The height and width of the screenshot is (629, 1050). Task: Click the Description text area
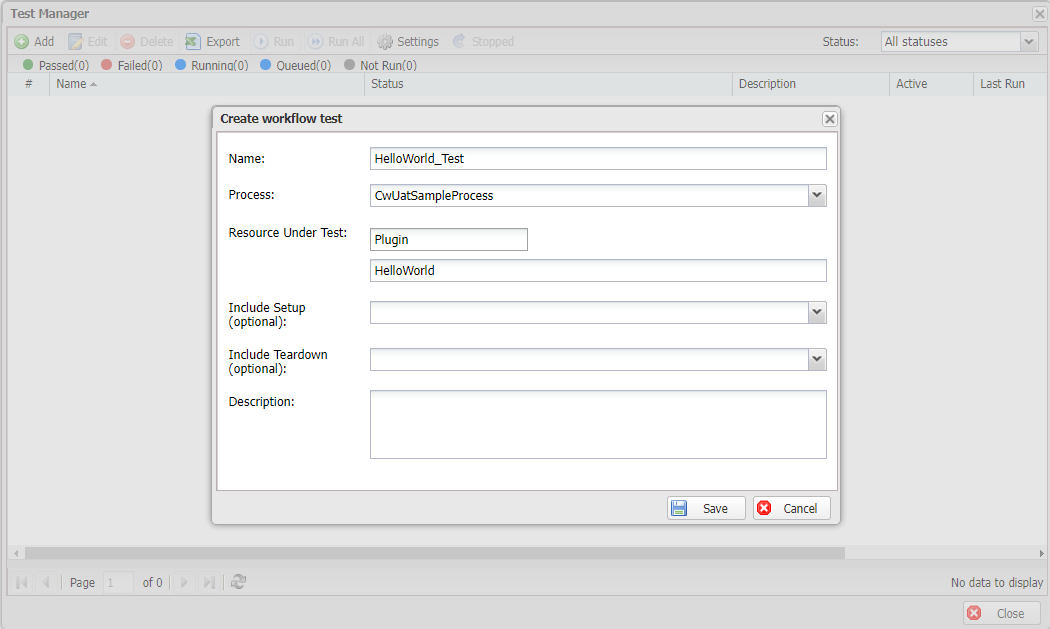597,424
